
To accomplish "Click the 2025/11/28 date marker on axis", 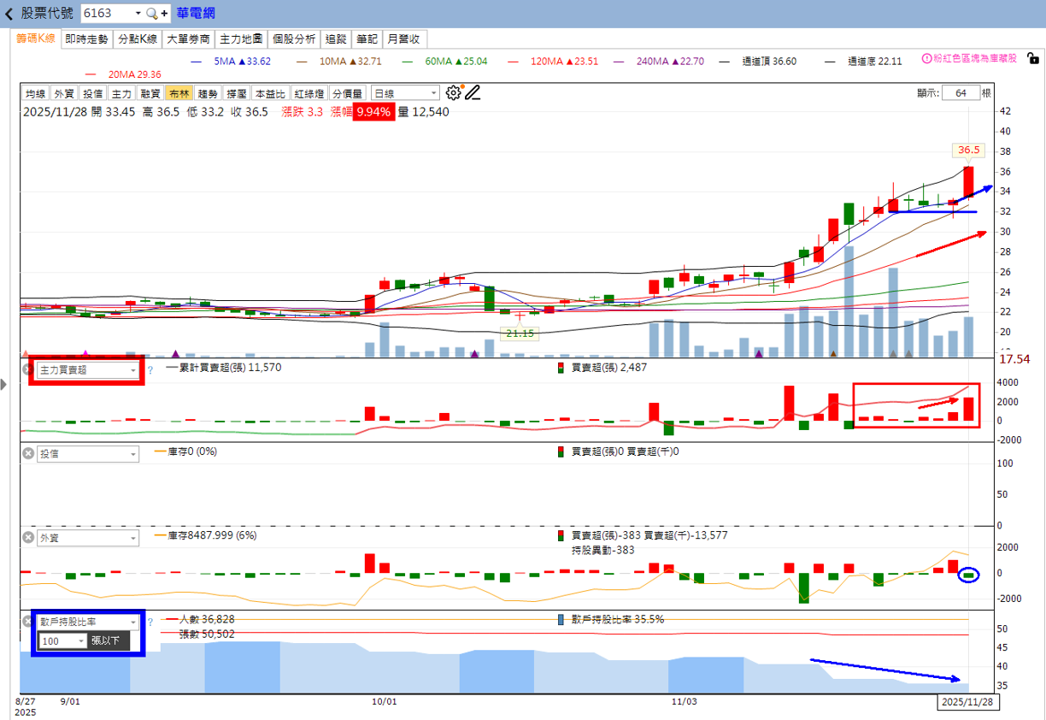I will coord(967,702).
